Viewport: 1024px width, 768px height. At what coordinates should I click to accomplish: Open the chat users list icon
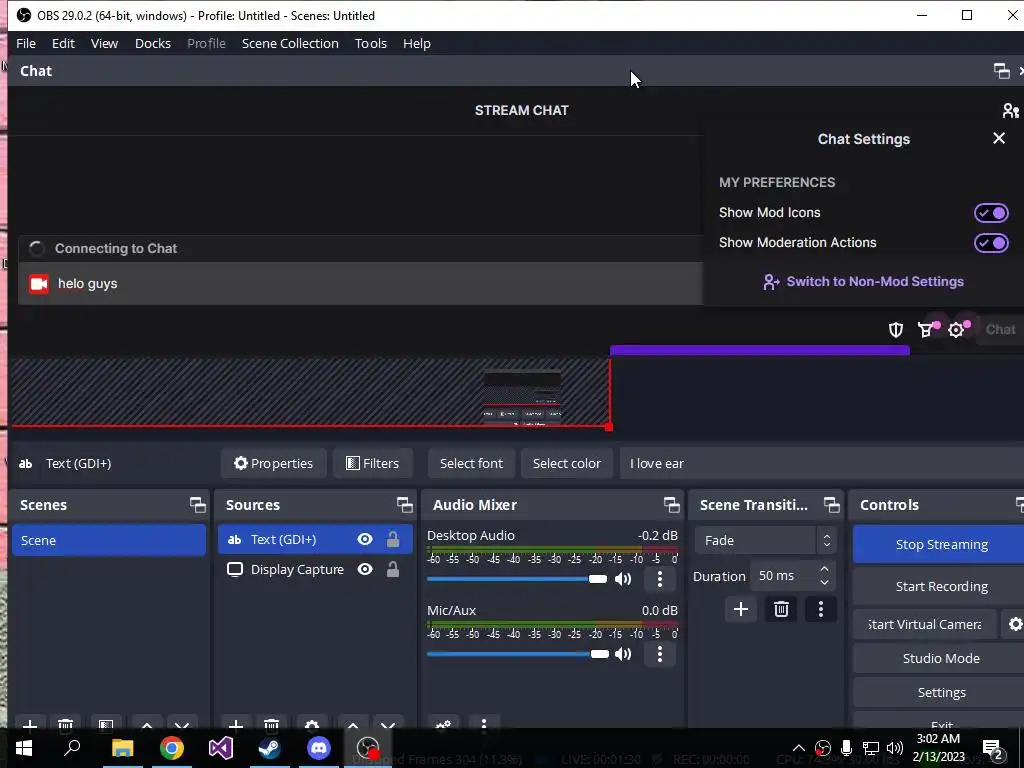pyautogui.click(x=1010, y=110)
